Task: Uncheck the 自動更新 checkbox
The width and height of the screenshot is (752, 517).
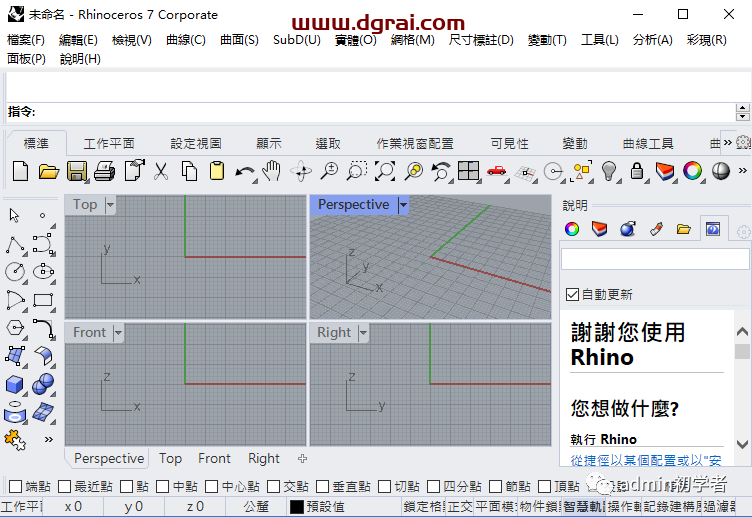Action: point(572,294)
